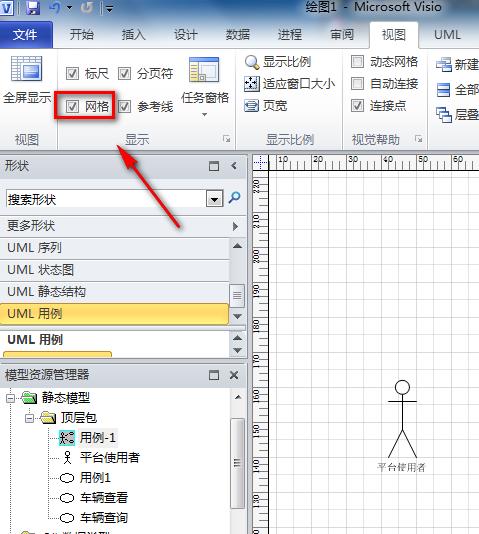Screen dimensions: 479x534
Task: Click the 任务窗格 task panes icon
Action: 204,69
